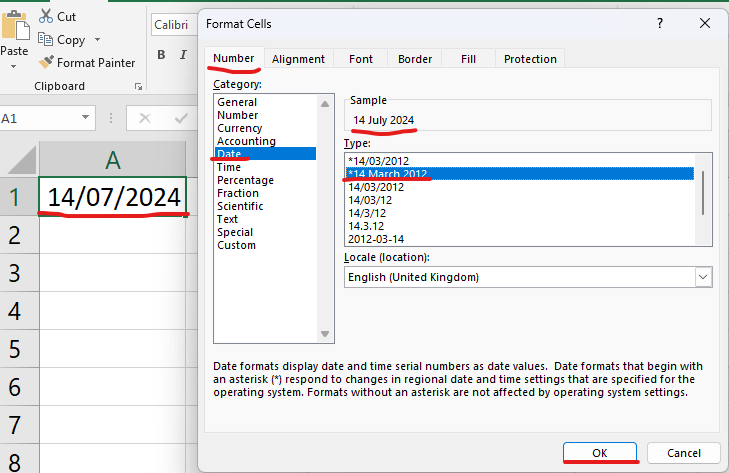Choose type *14 March 2012
Image resolution: width=729 pixels, height=473 pixels.
click(x=520, y=173)
